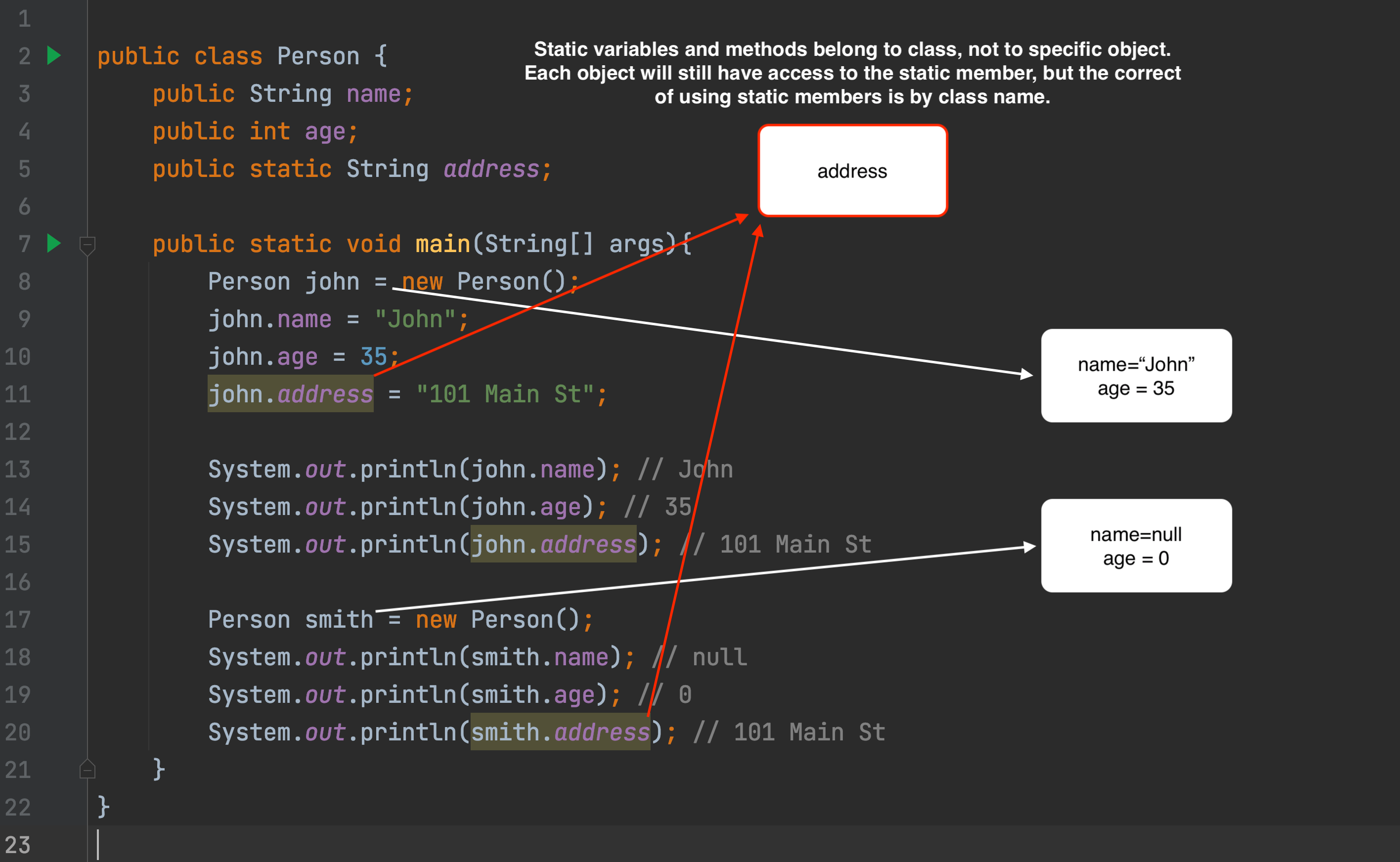Click highlighted smith.address on line 20
This screenshot has width=1400, height=862.
(x=560, y=732)
